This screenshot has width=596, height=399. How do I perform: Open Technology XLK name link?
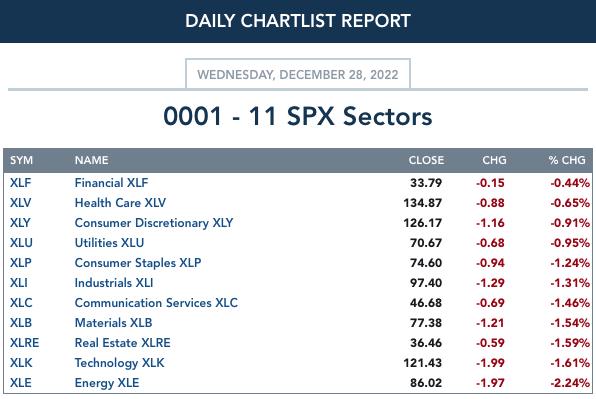(119, 363)
